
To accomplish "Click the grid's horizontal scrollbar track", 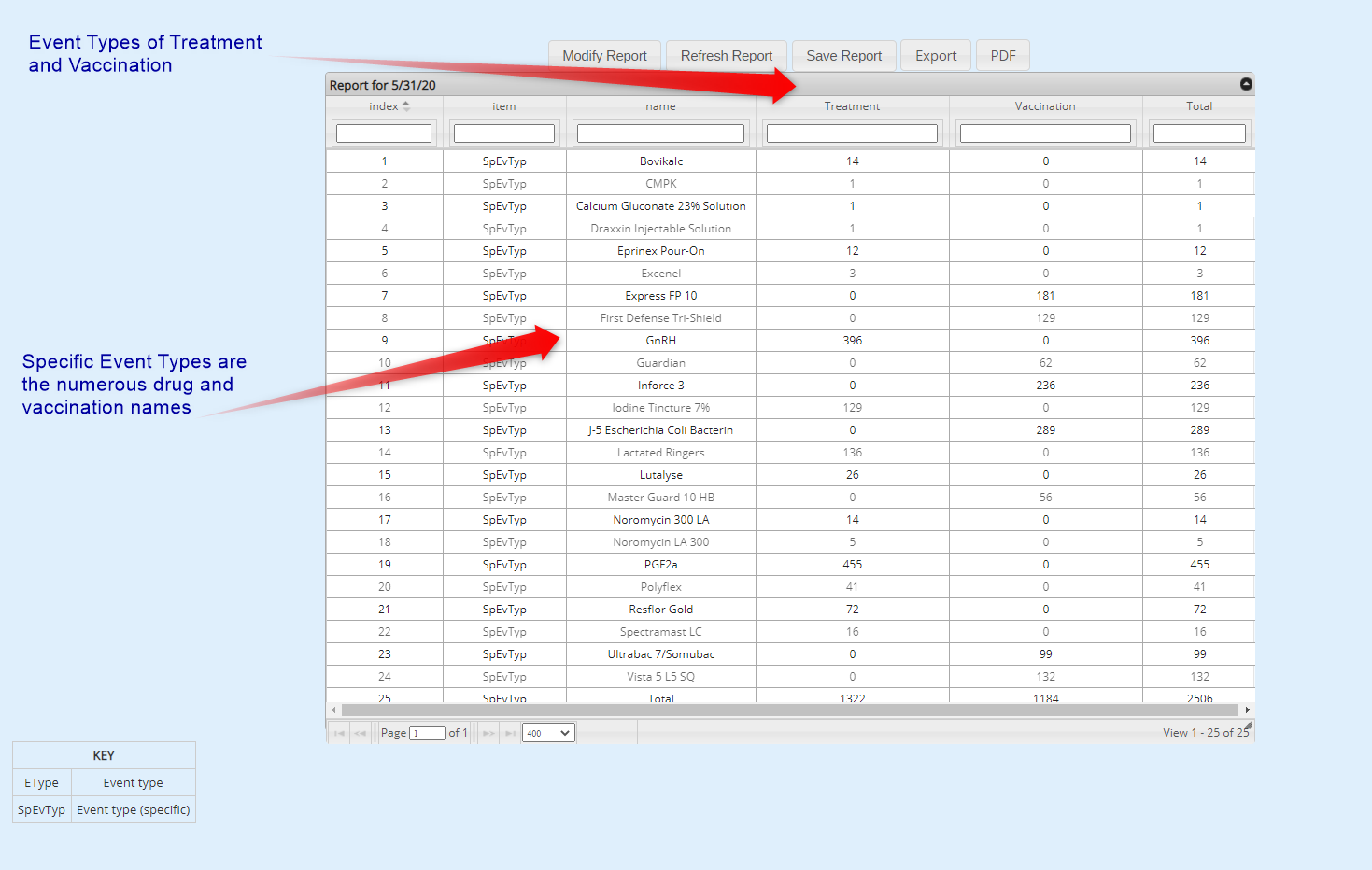I will point(789,710).
